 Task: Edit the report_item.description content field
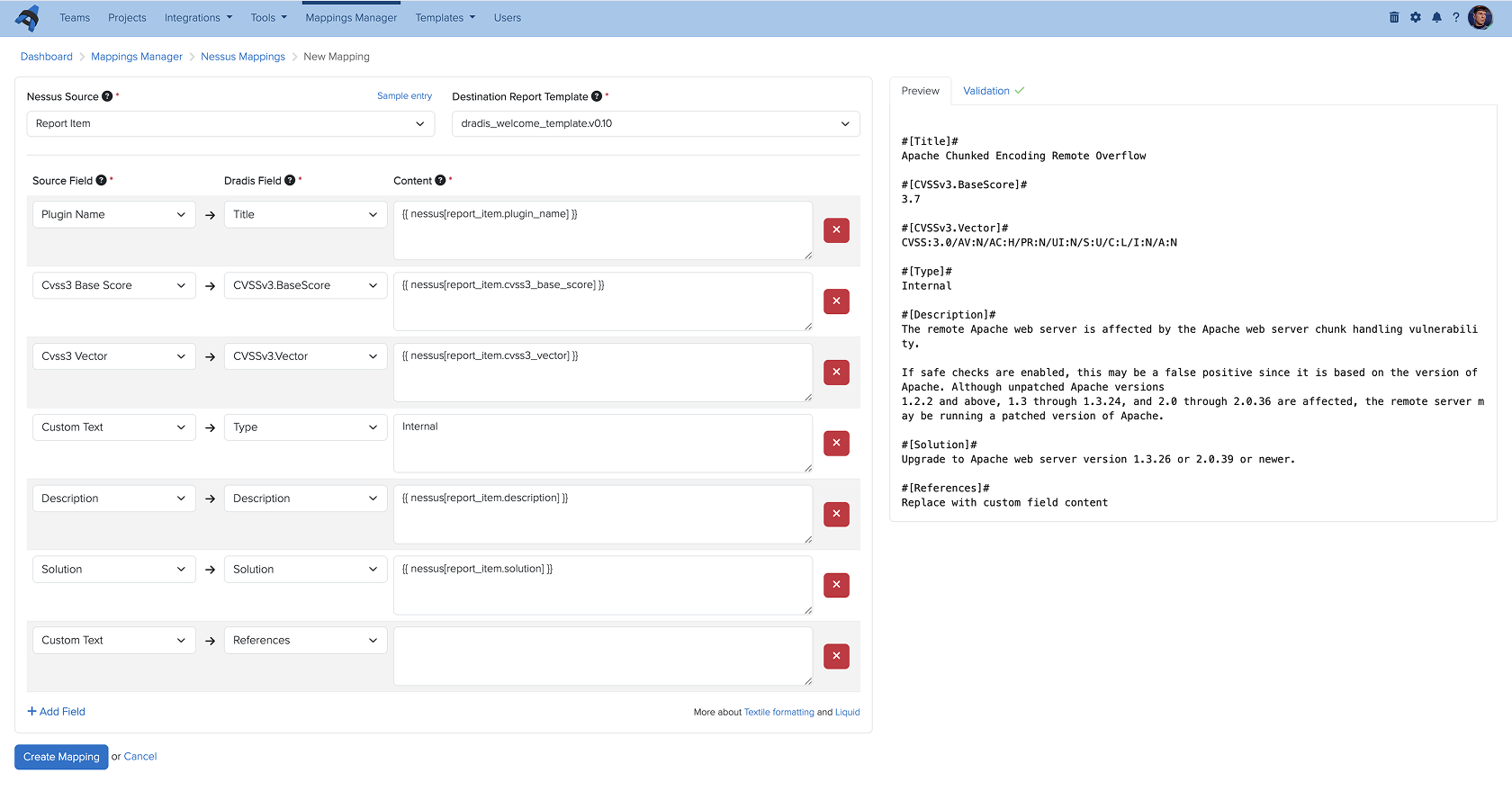[x=603, y=514]
